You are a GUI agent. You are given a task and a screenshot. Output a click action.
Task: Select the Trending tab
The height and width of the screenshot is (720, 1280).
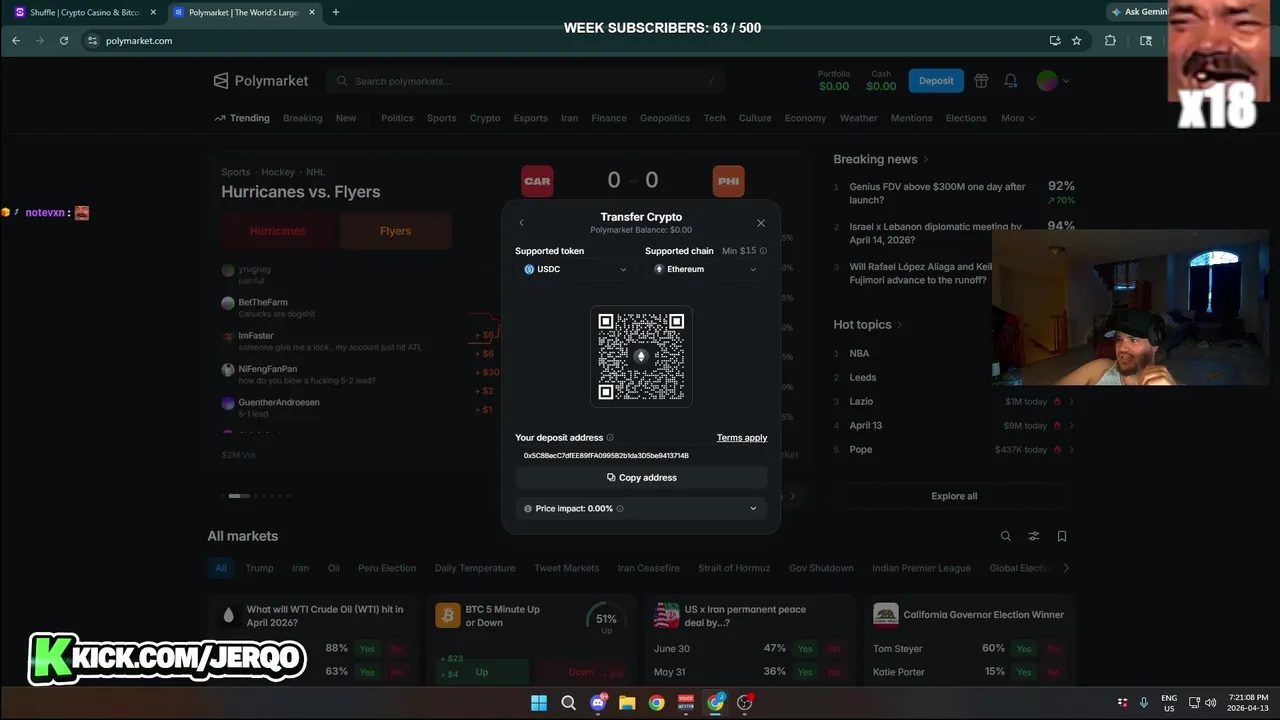(242, 118)
